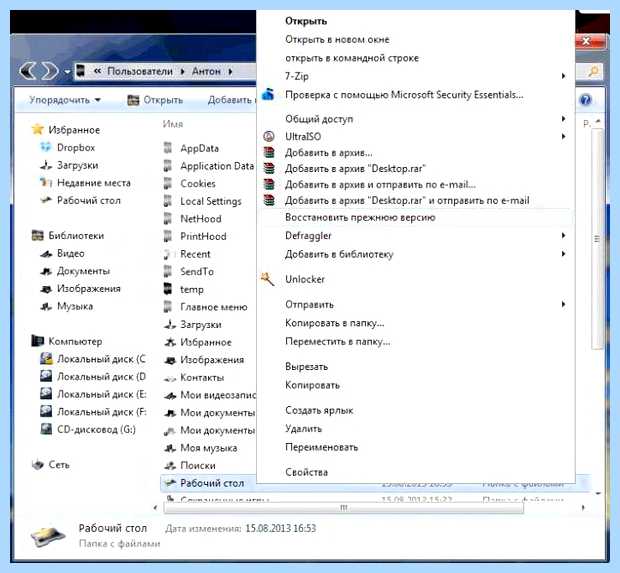Click the Unlocker wand icon
The height and width of the screenshot is (573, 620).
268,279
